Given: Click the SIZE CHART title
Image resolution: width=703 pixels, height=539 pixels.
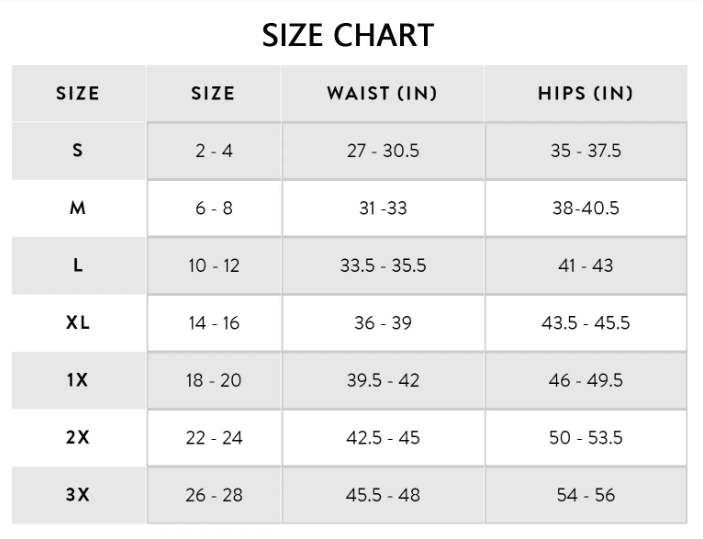Looking at the screenshot, I should (x=348, y=35).
